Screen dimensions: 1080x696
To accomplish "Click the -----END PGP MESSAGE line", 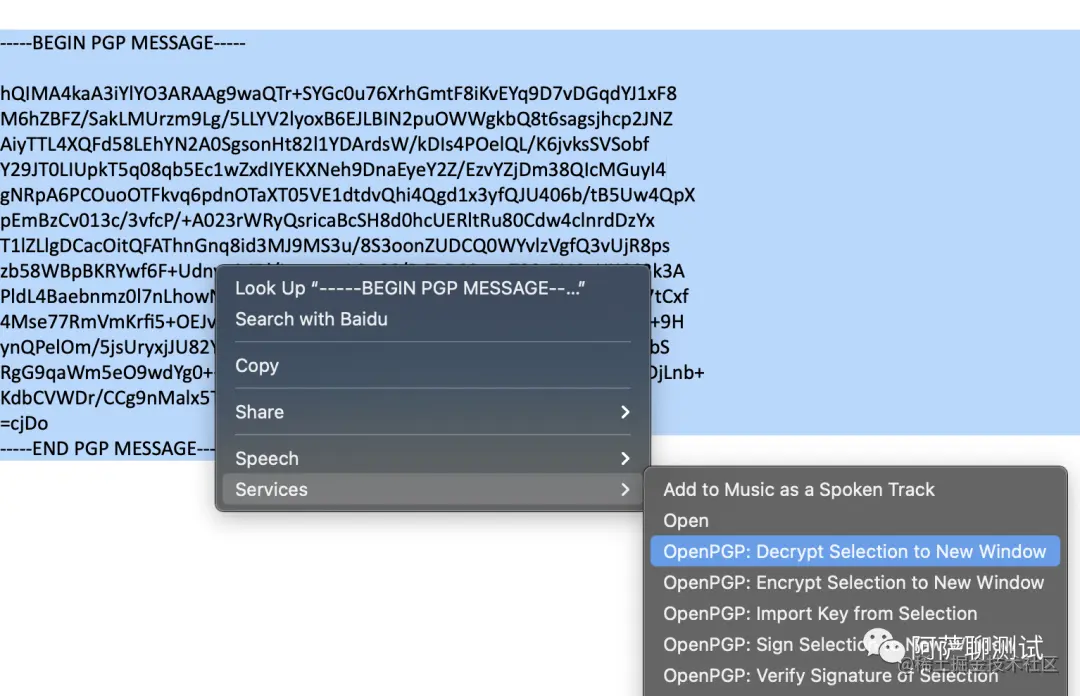I will click(107, 449).
